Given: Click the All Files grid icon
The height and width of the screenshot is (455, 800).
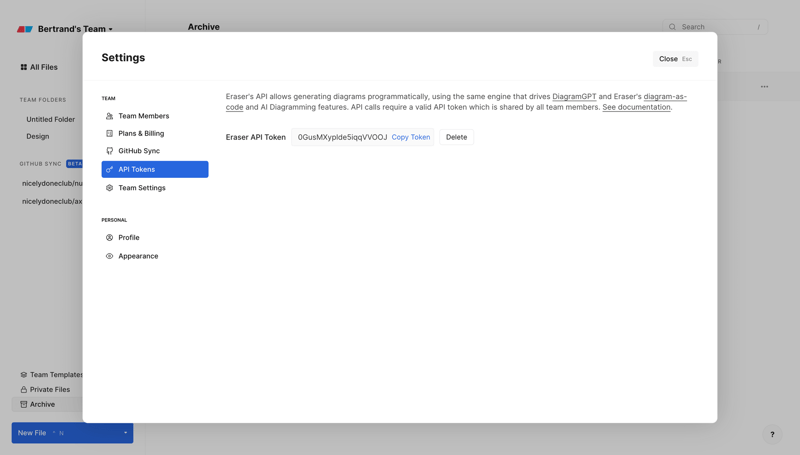Looking at the screenshot, I should 23,67.
